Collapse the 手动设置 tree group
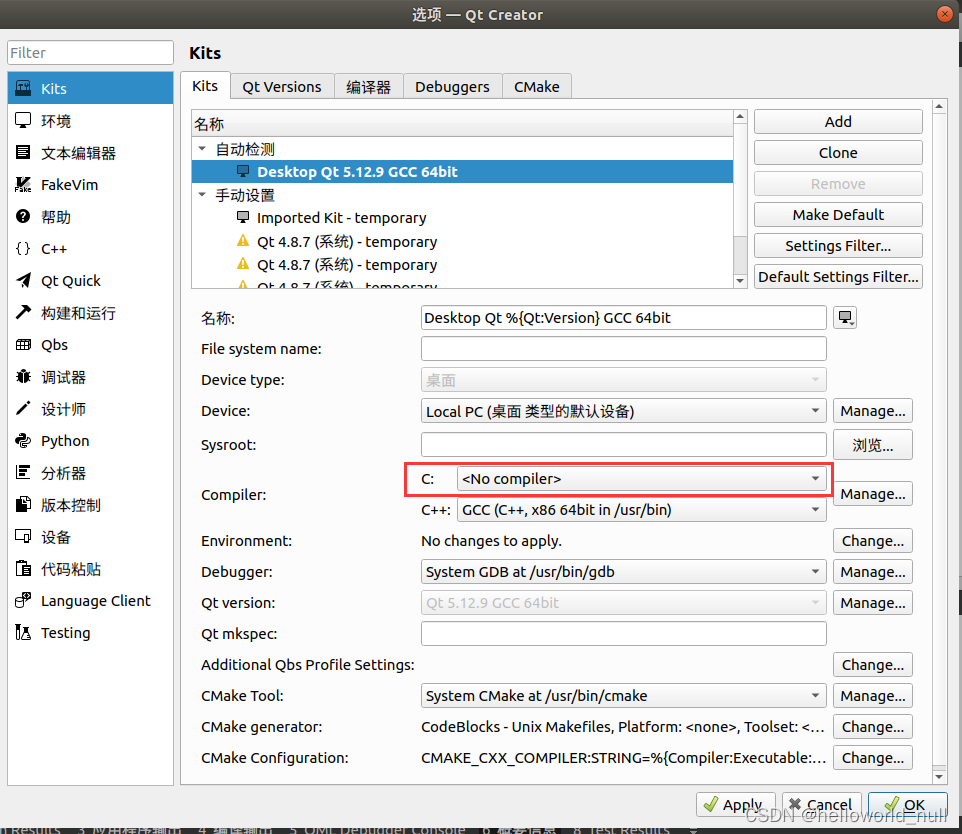 pos(202,195)
